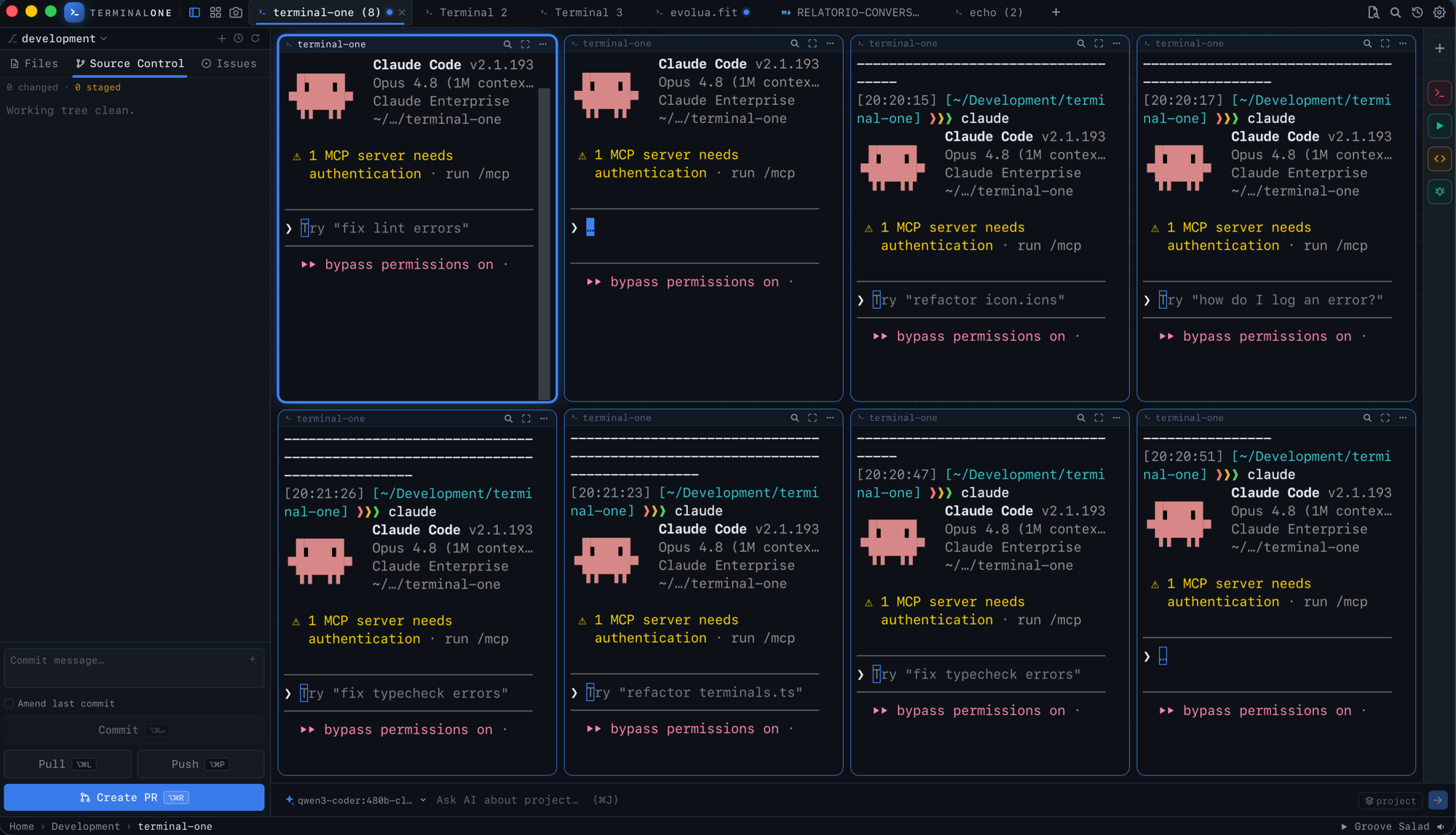Select the evolua.fit tab

tap(703, 12)
